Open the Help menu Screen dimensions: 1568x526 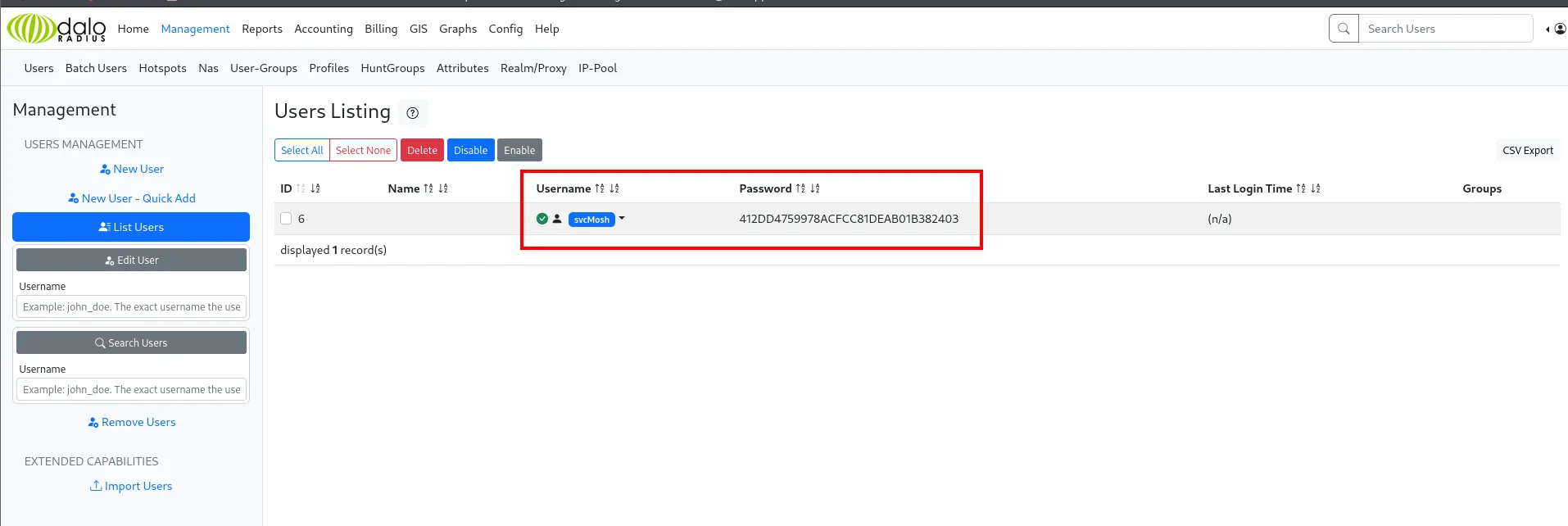[x=547, y=29]
